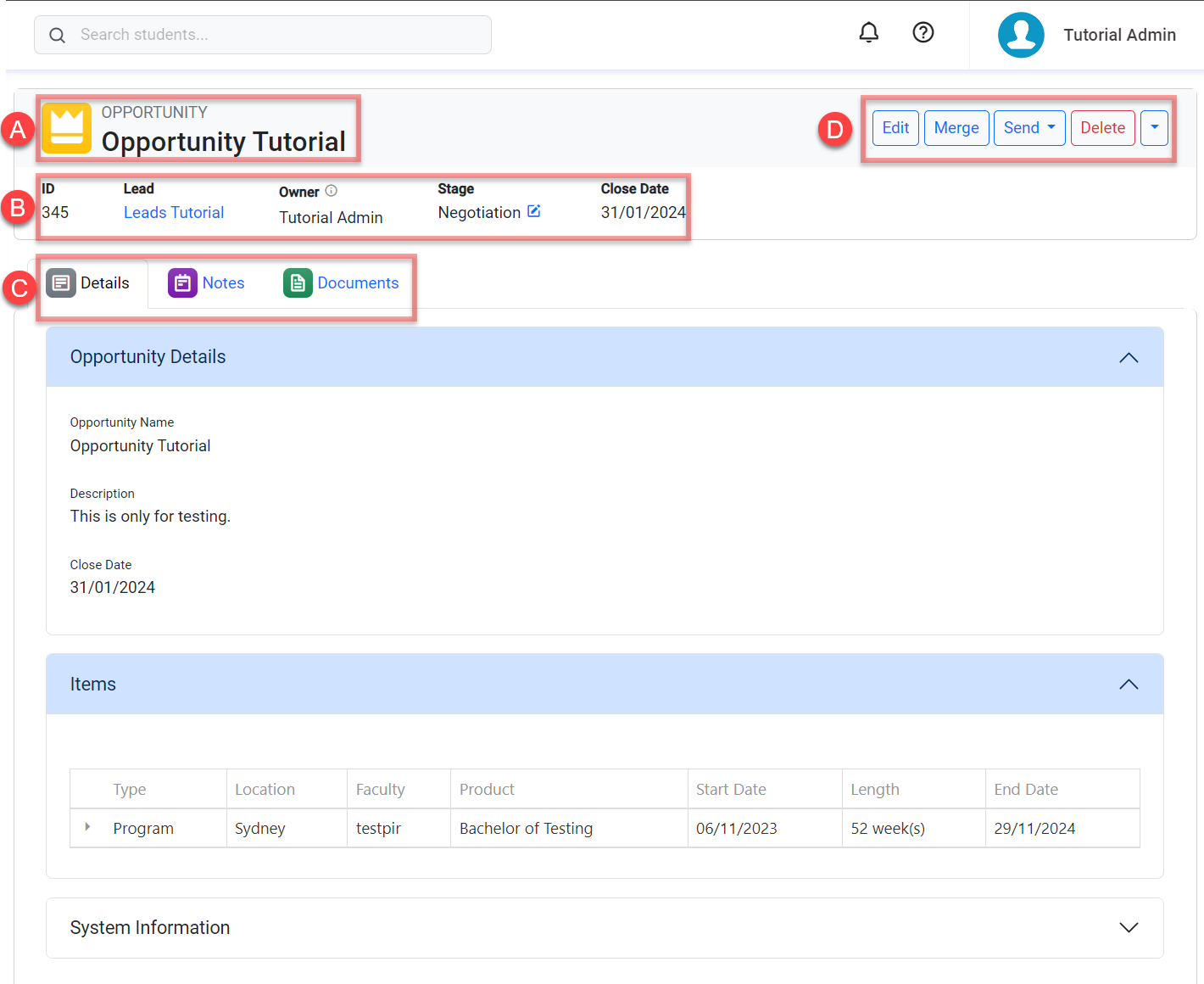Click the green Documents file icon
The width and height of the screenshot is (1204, 984).
[298, 283]
